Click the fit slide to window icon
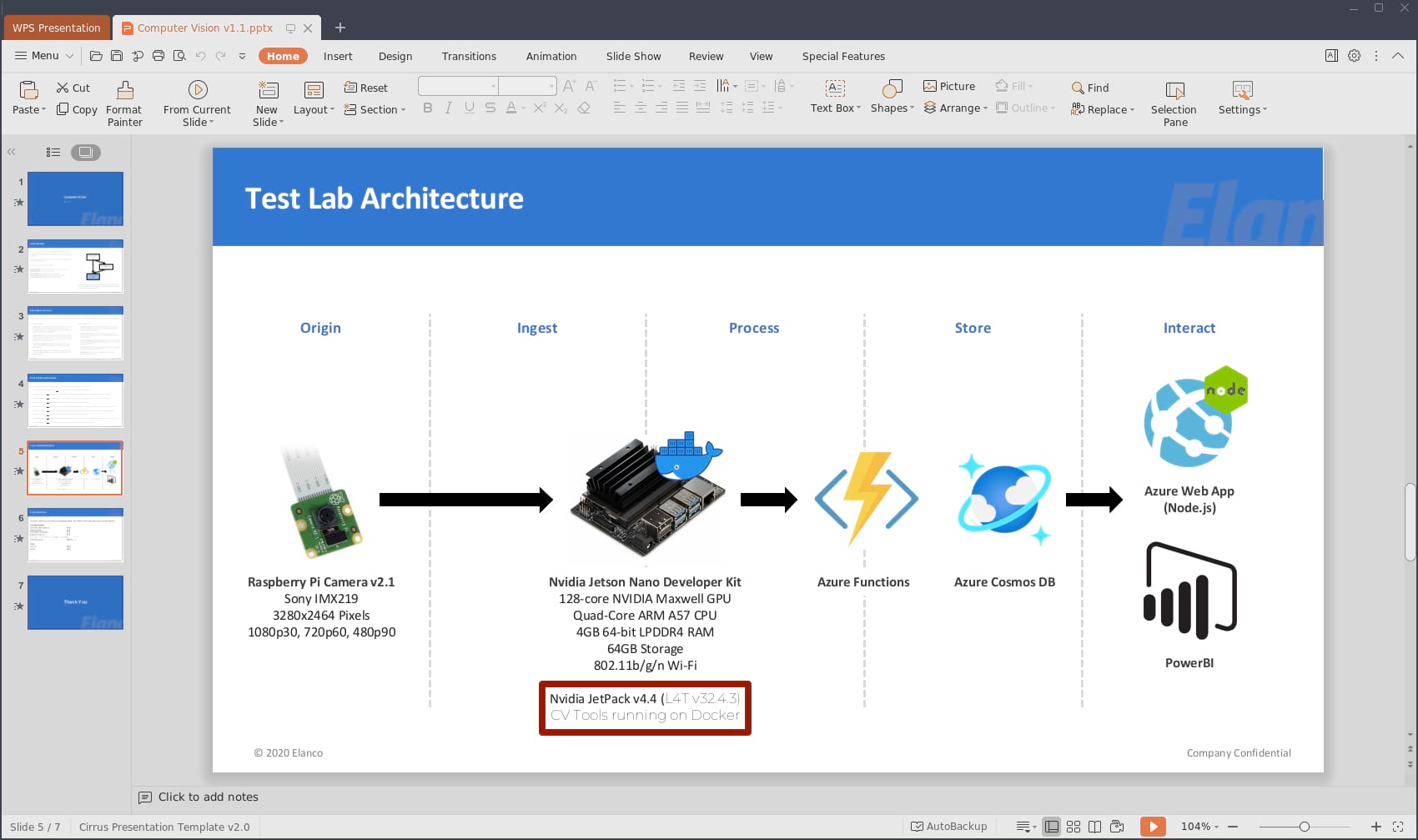1418x840 pixels. tap(1398, 827)
